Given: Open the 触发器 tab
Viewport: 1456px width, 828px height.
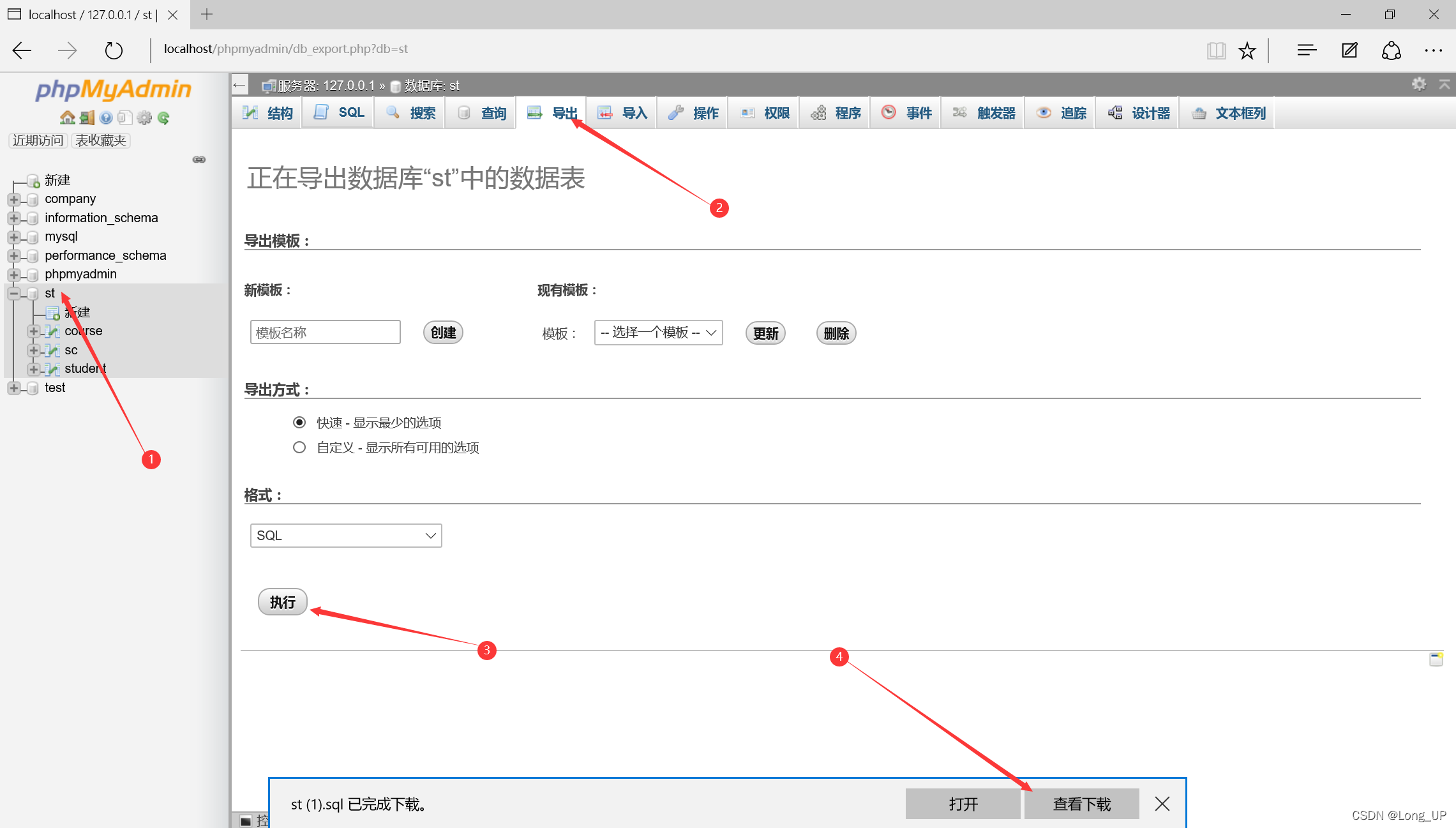Looking at the screenshot, I should (x=983, y=113).
